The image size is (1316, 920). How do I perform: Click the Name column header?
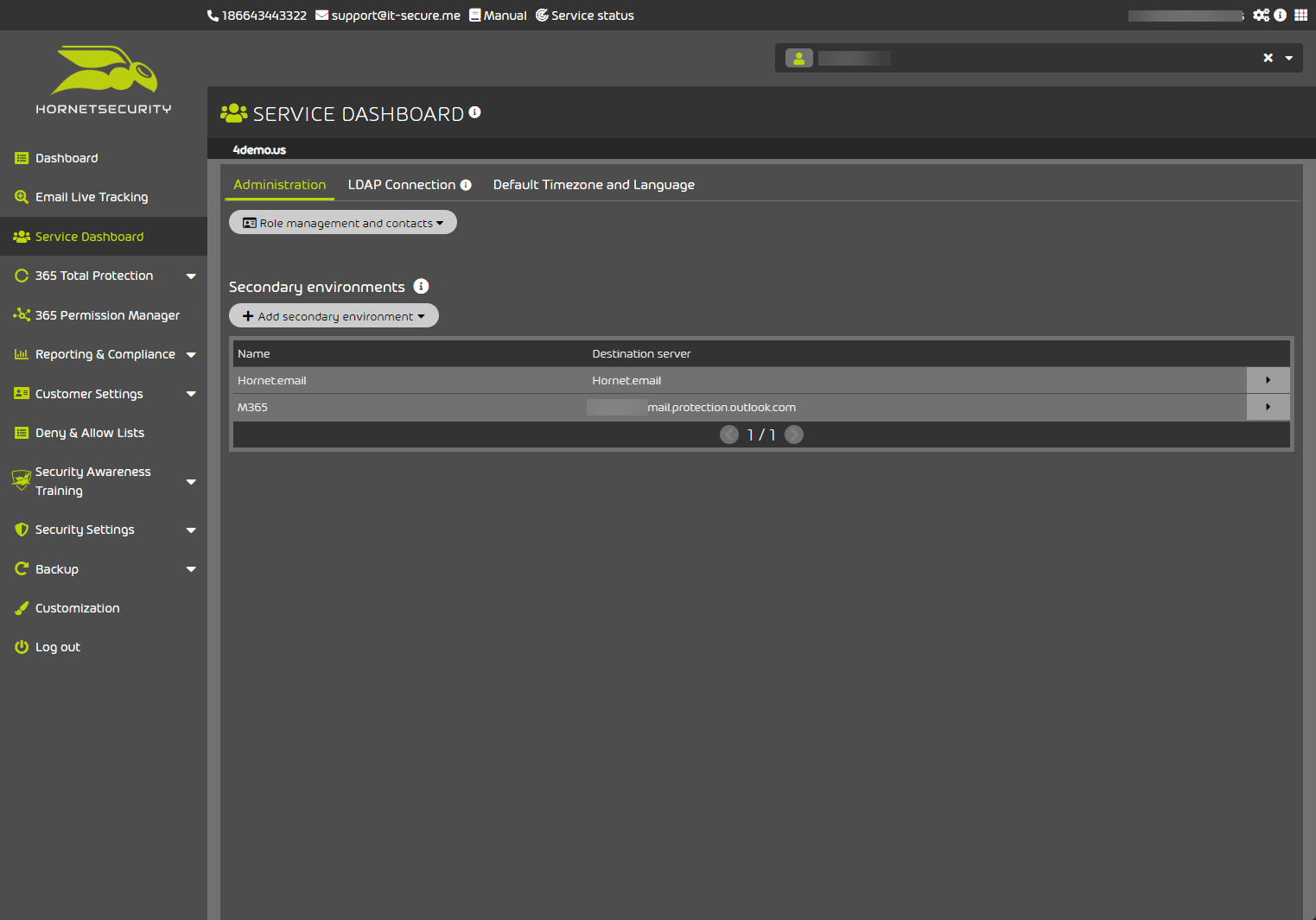254,353
